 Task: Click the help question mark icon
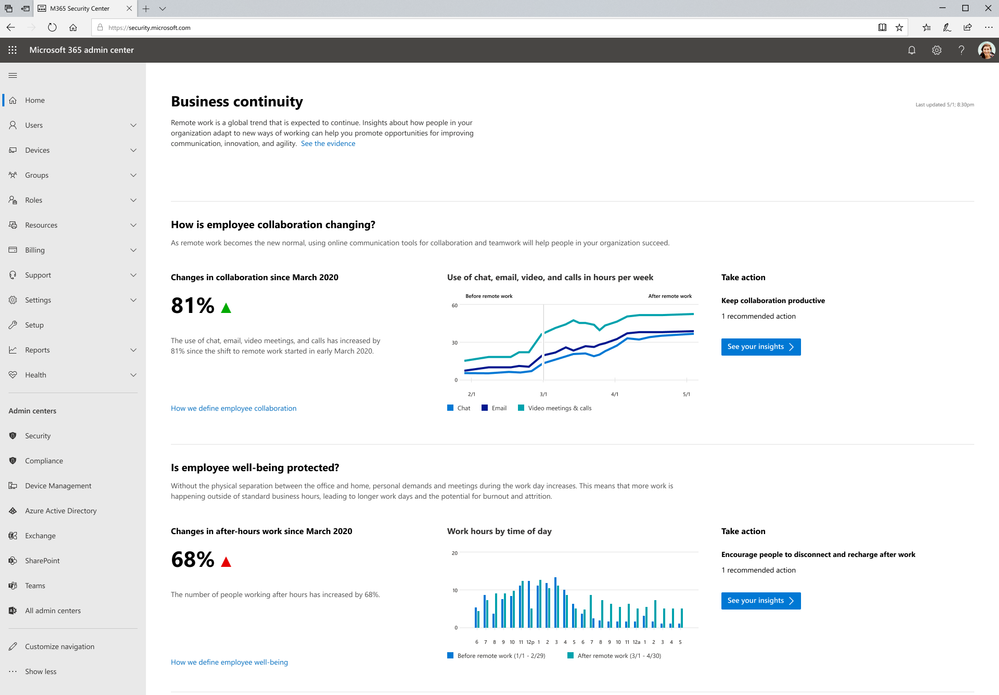pos(961,50)
